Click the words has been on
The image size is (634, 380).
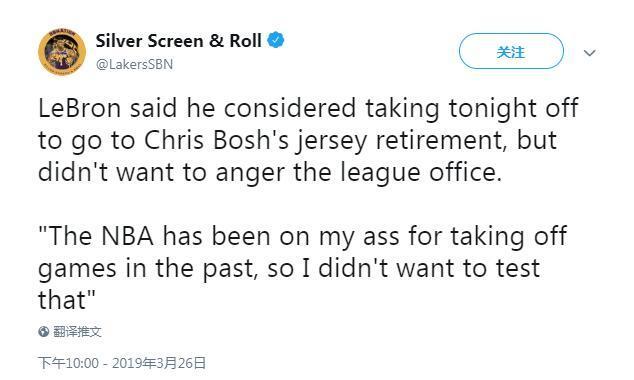tap(237, 236)
